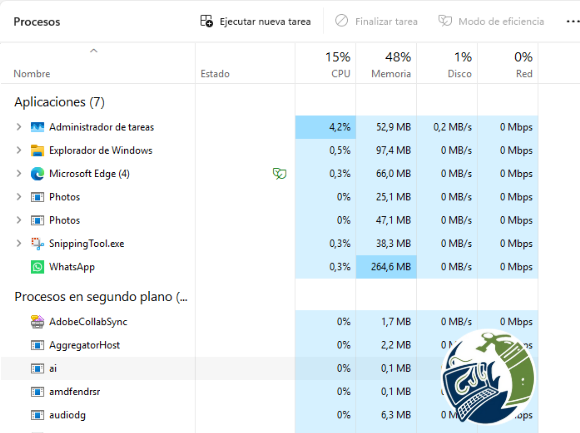Click the 264,6 MB memory cell of WhatsApp

[386, 267]
